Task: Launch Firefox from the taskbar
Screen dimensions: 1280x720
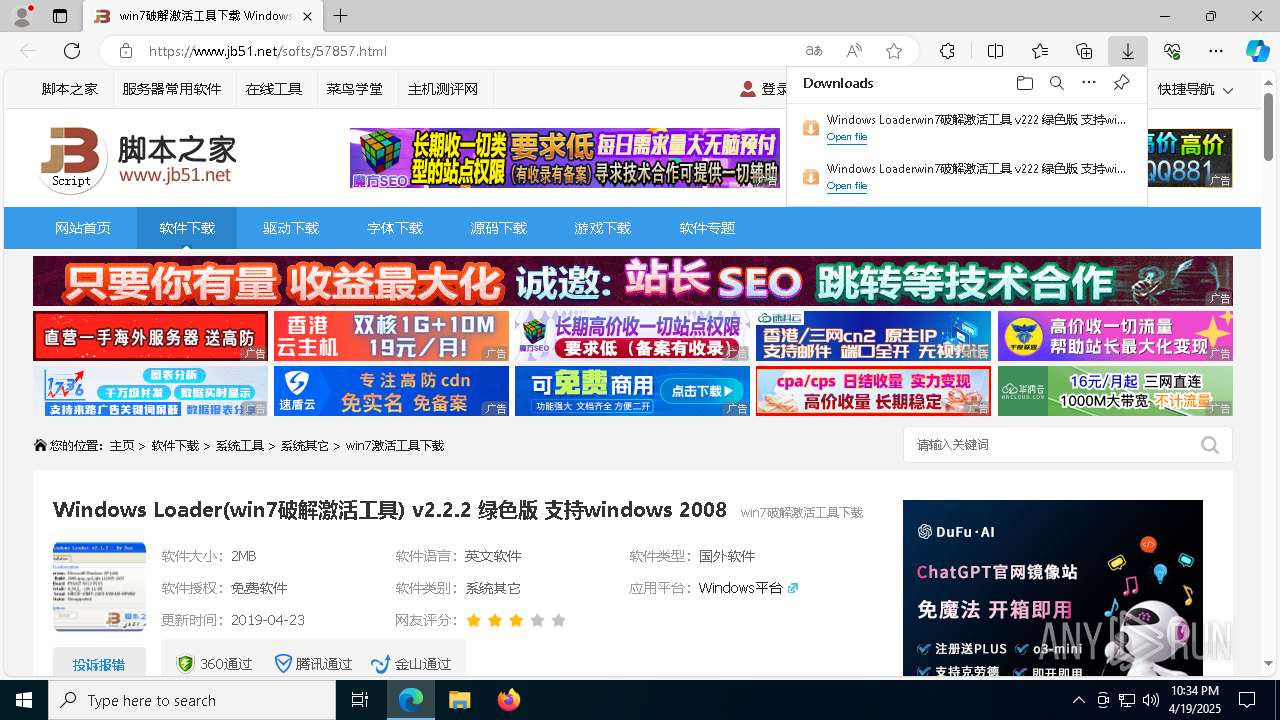Action: tap(508, 700)
